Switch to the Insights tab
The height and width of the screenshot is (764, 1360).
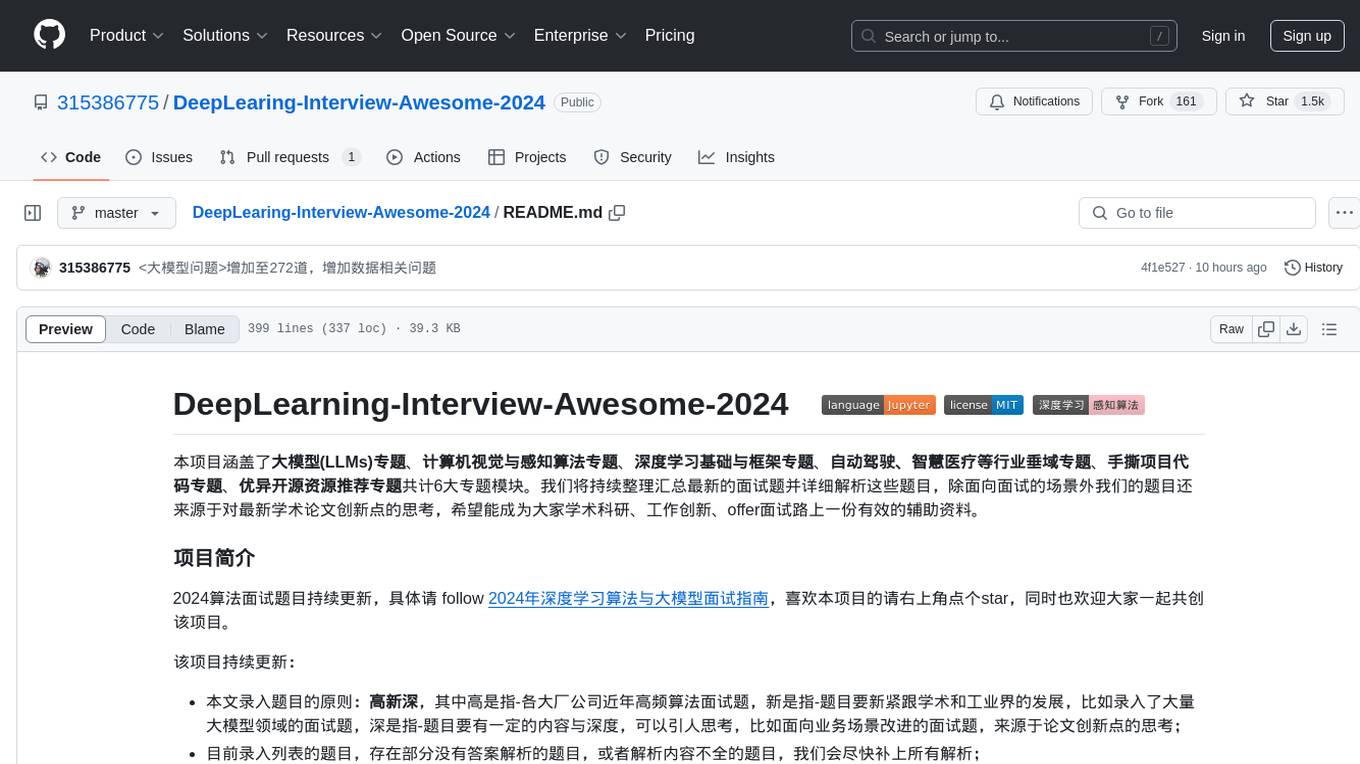click(736, 157)
